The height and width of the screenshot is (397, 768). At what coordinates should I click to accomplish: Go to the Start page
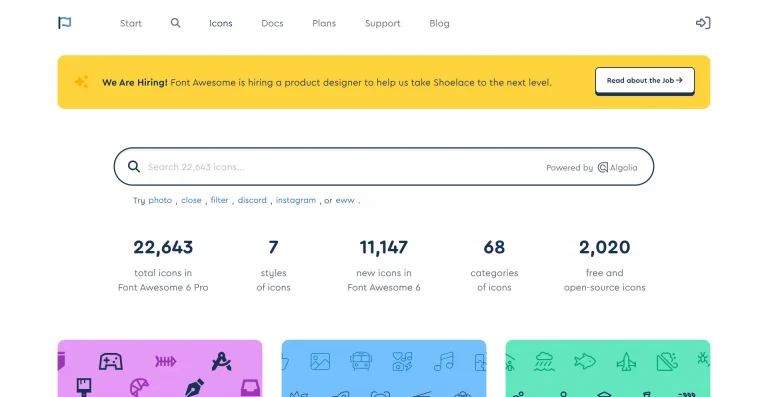coord(131,23)
